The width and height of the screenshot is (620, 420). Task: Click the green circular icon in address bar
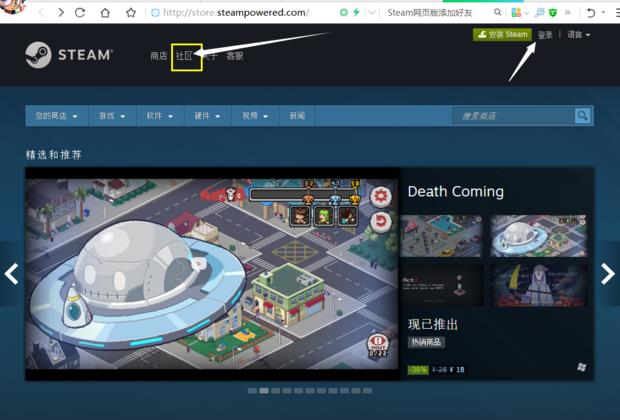click(x=344, y=12)
